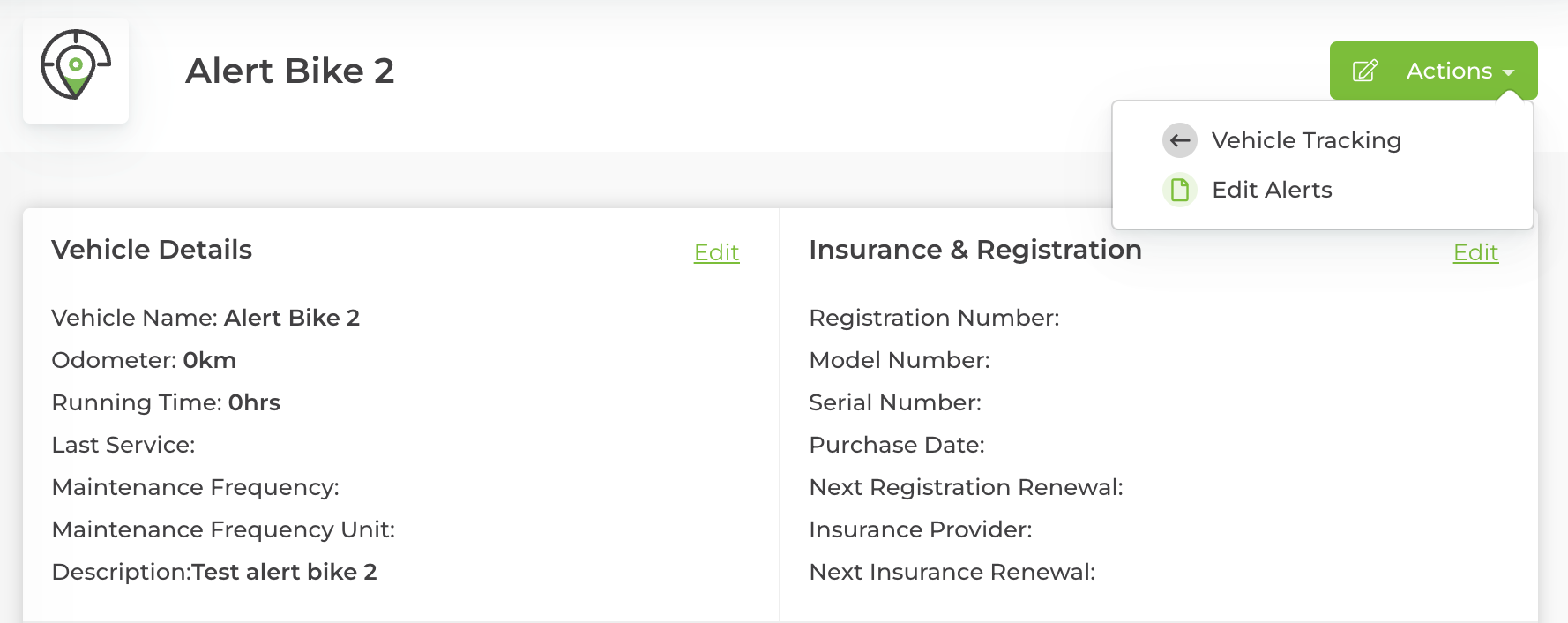Click the location pin logo icon
Screen dimensions: 1568x623
pos(76,67)
